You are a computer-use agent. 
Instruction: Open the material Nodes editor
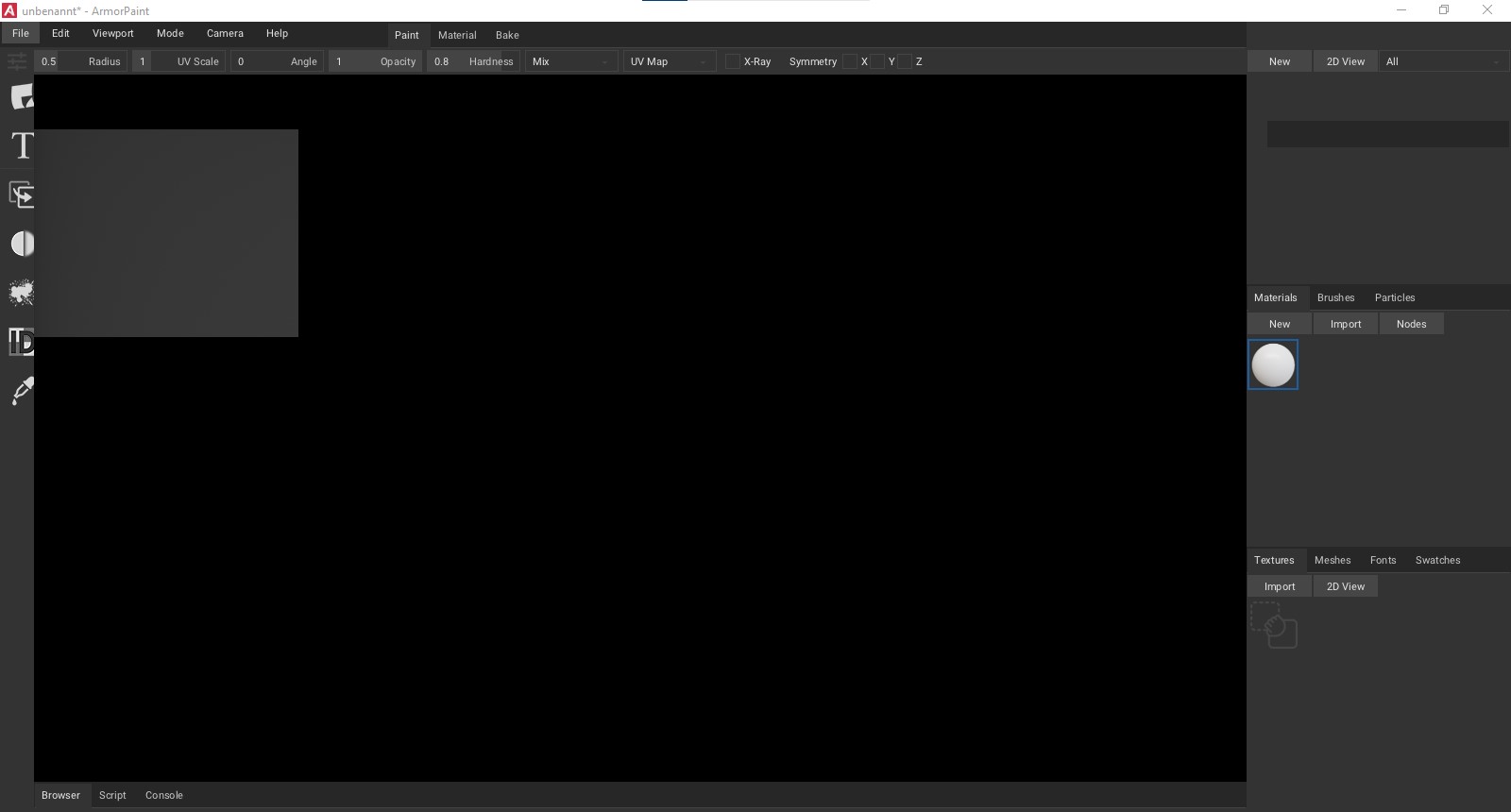[x=1411, y=324]
